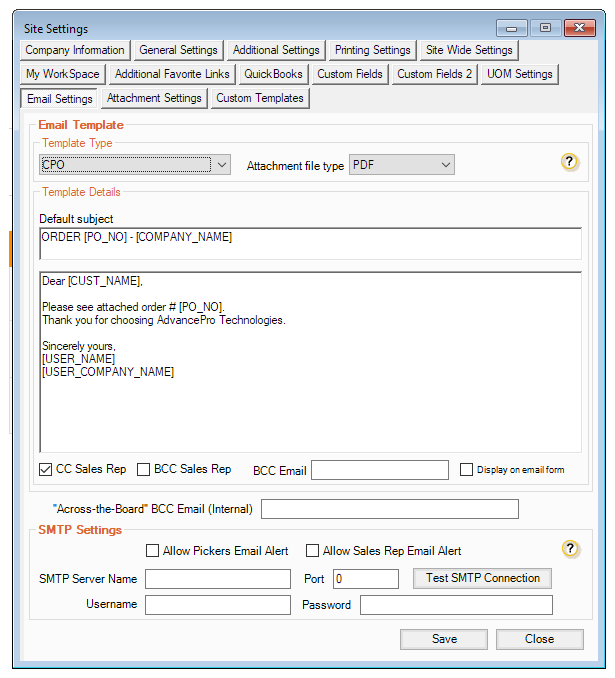Viewport: 615px width, 678px height.
Task: Check Display on email form
Action: tap(466, 470)
